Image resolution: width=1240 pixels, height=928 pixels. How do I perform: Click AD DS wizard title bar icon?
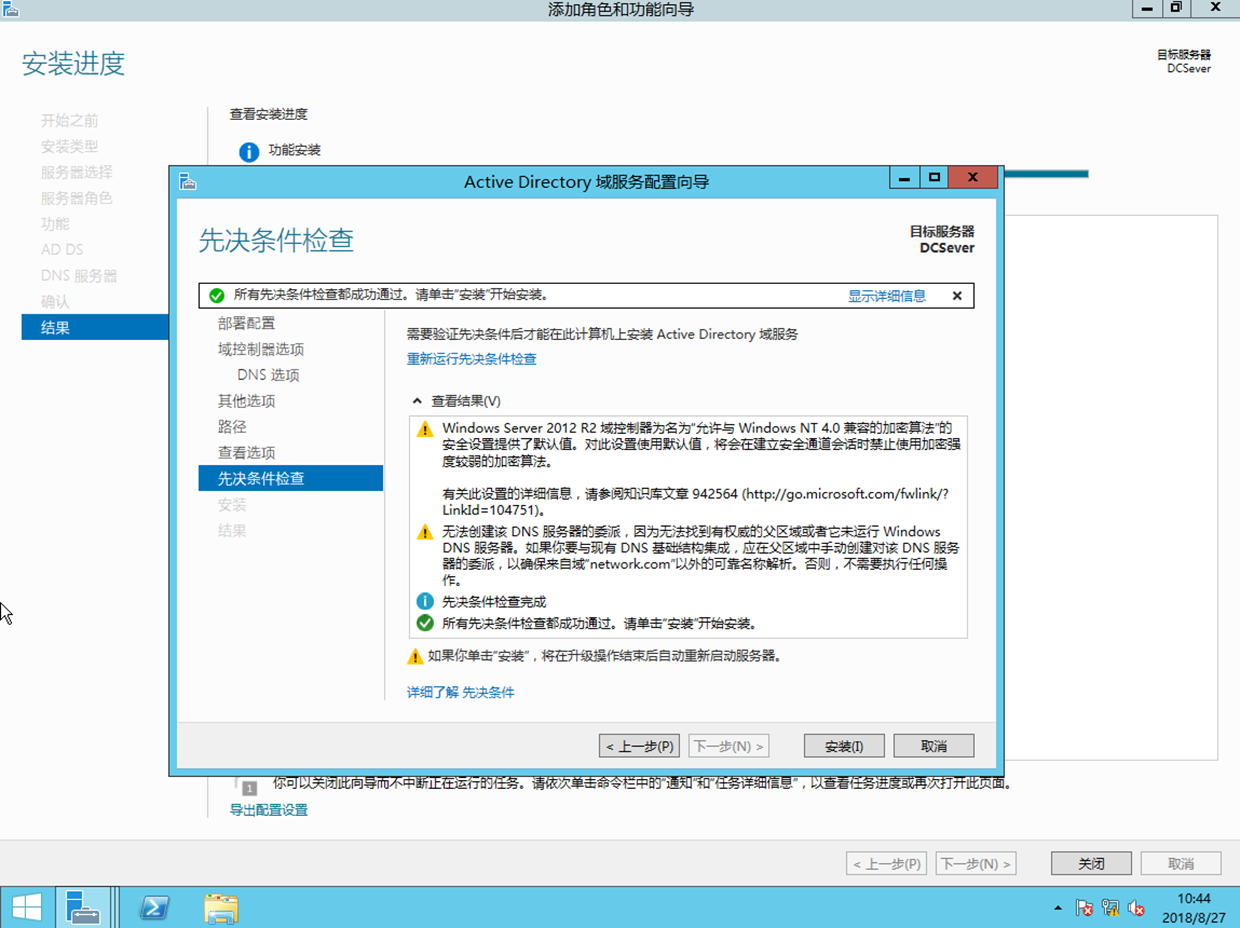tap(187, 181)
